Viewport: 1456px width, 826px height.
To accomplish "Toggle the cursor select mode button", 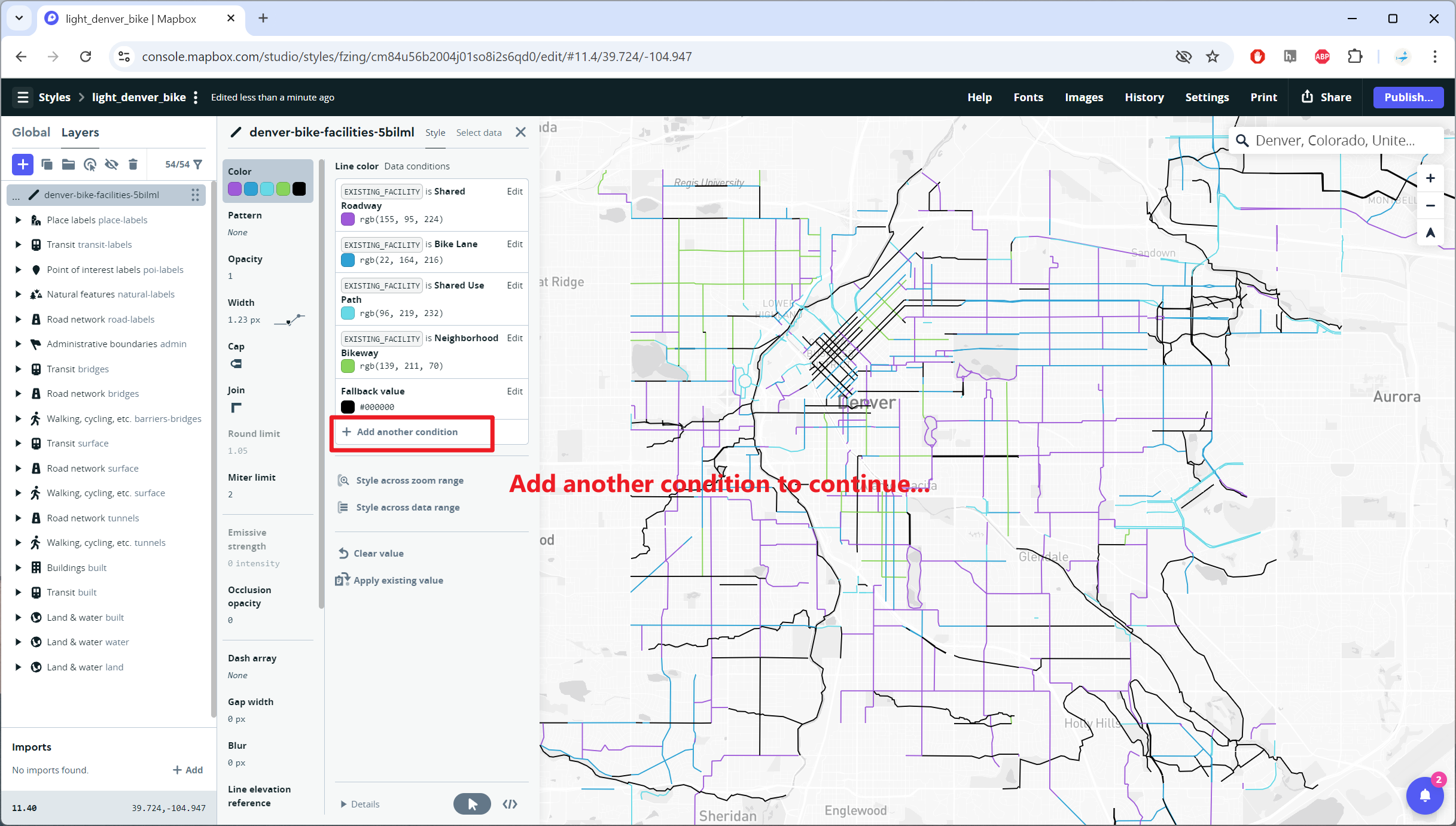I will click(472, 804).
